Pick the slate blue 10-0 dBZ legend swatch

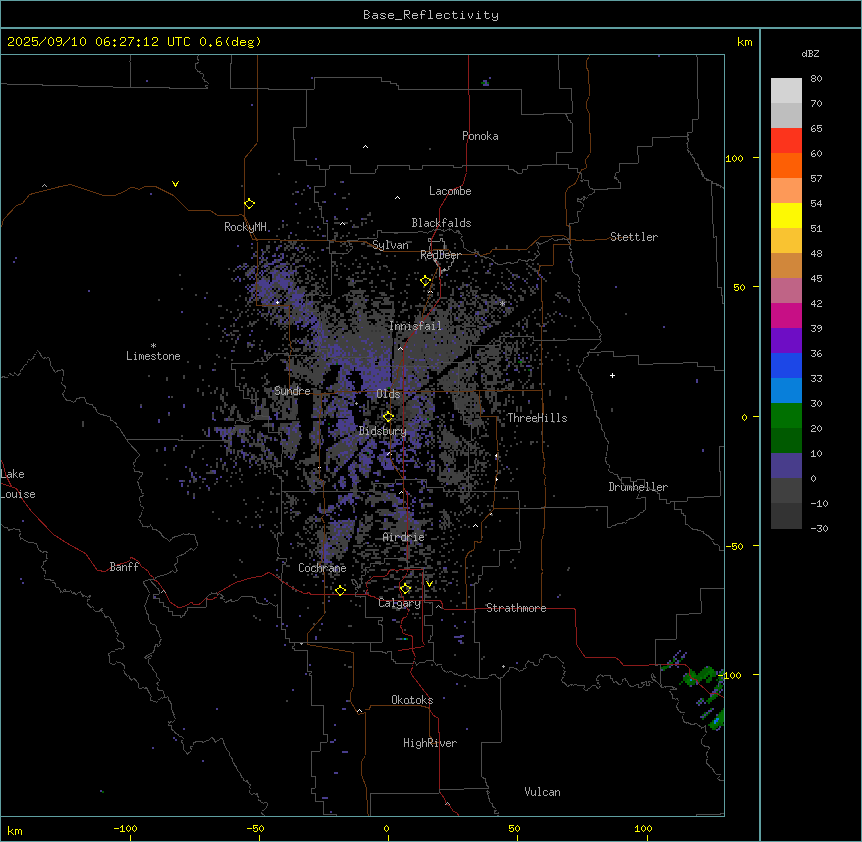click(786, 466)
